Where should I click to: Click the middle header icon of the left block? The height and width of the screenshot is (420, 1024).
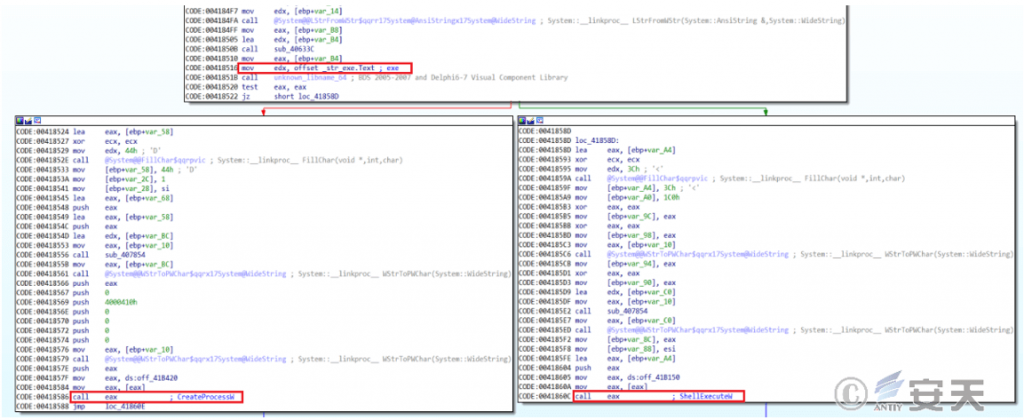(x=29, y=119)
